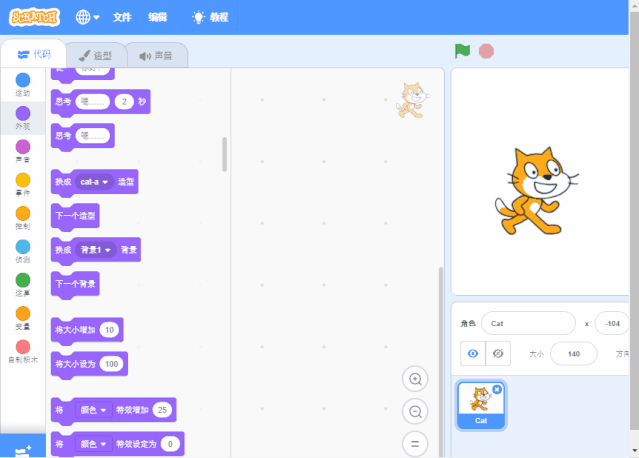
Task: Click the sprite name field Cat
Action: [528, 324]
